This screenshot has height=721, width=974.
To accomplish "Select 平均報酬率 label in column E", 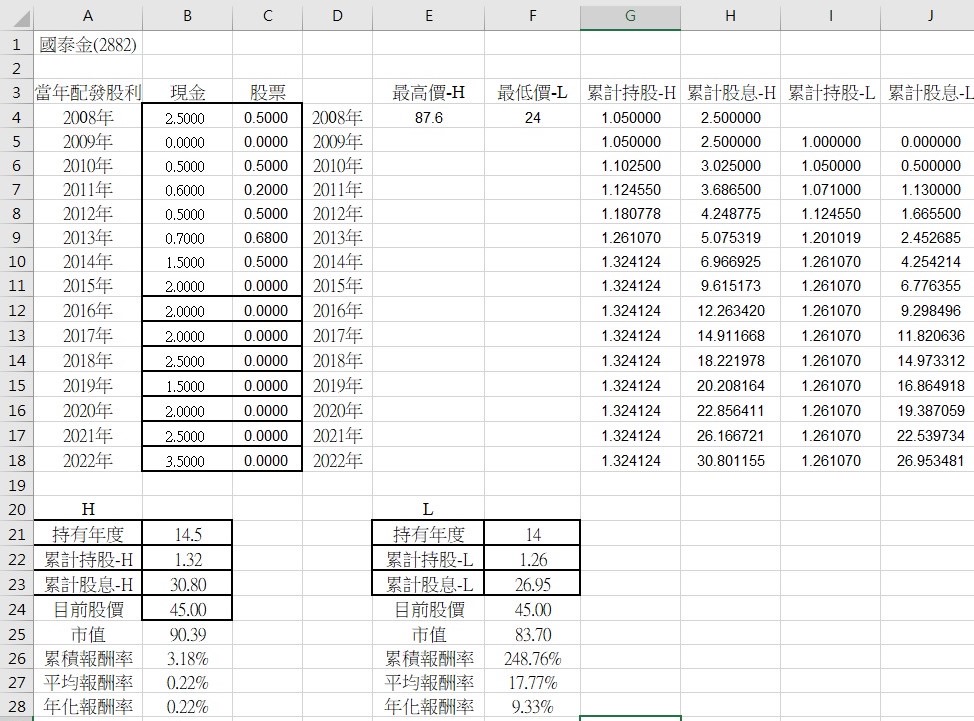I will tap(429, 682).
